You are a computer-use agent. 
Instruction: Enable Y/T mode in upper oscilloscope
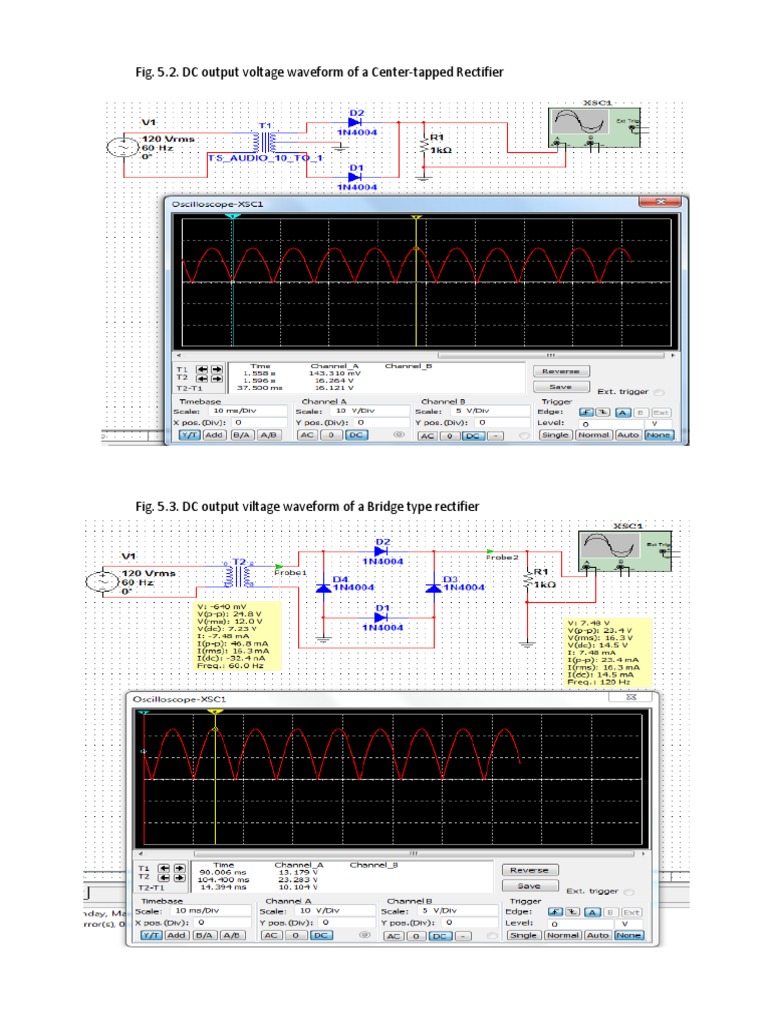(x=189, y=435)
